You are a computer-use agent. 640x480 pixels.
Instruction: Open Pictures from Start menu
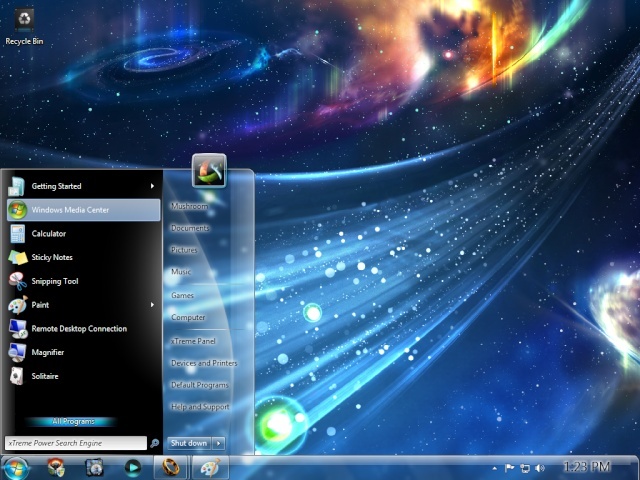pyautogui.click(x=184, y=250)
